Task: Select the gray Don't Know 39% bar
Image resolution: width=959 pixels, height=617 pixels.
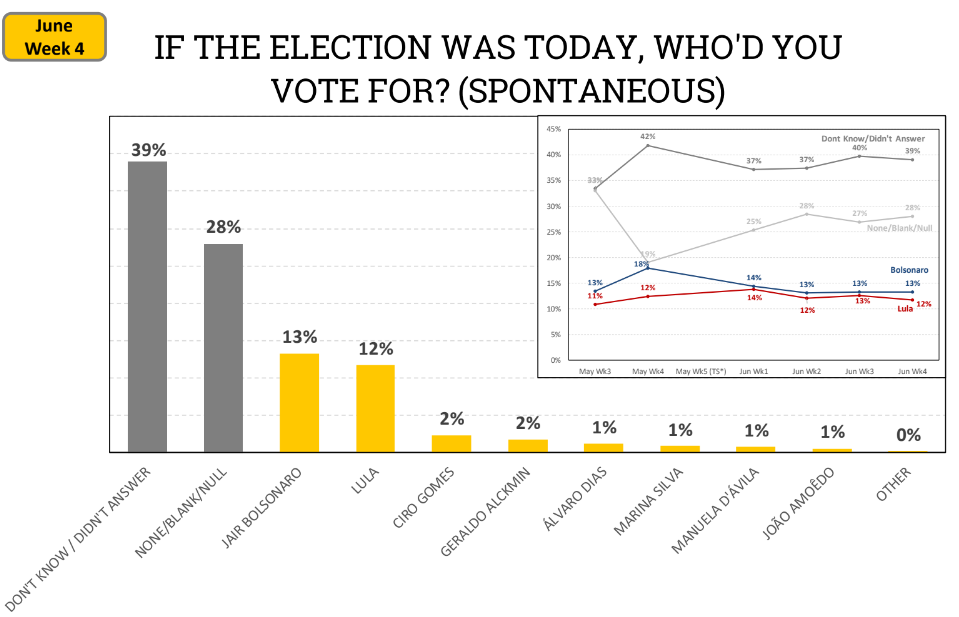Action: [x=147, y=306]
